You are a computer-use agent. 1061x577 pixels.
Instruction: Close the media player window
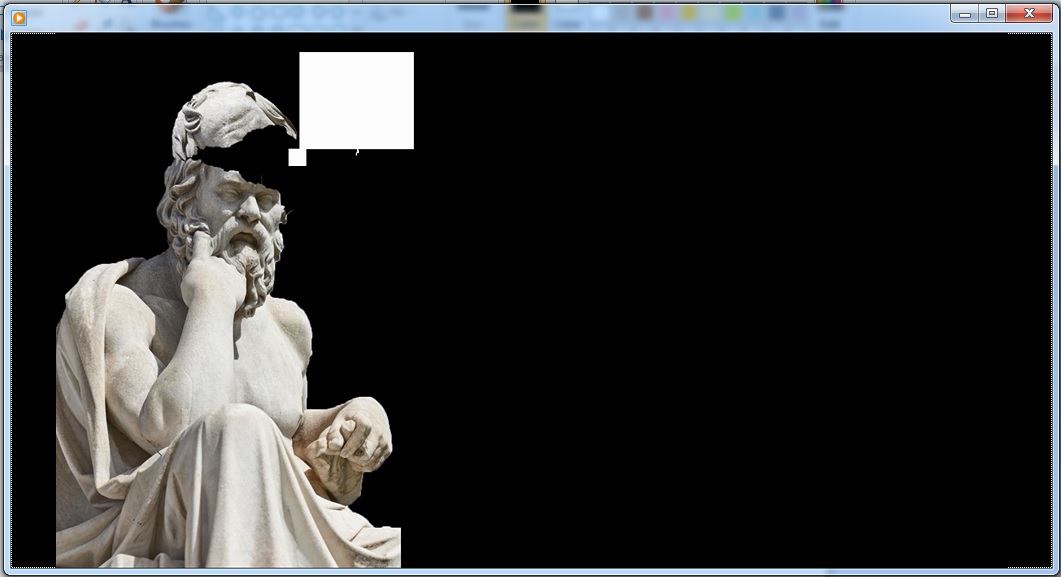(1029, 14)
